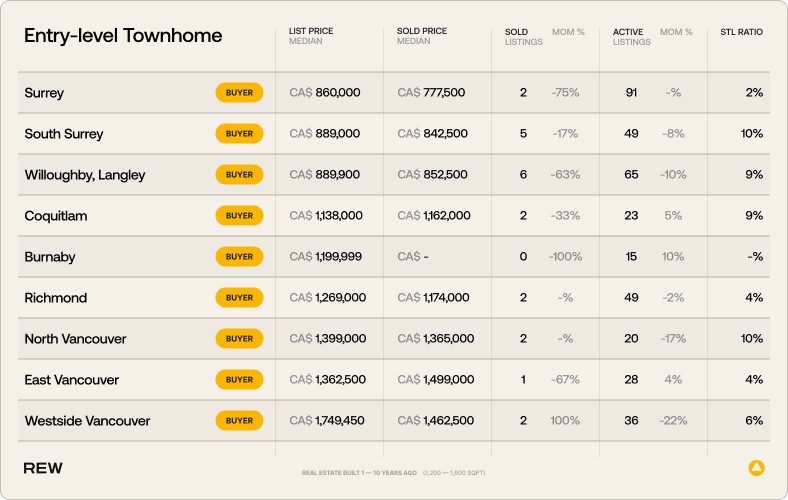Click North Vancouver list price CA$ 1,399,000
This screenshot has width=788, height=500.
coord(328,339)
